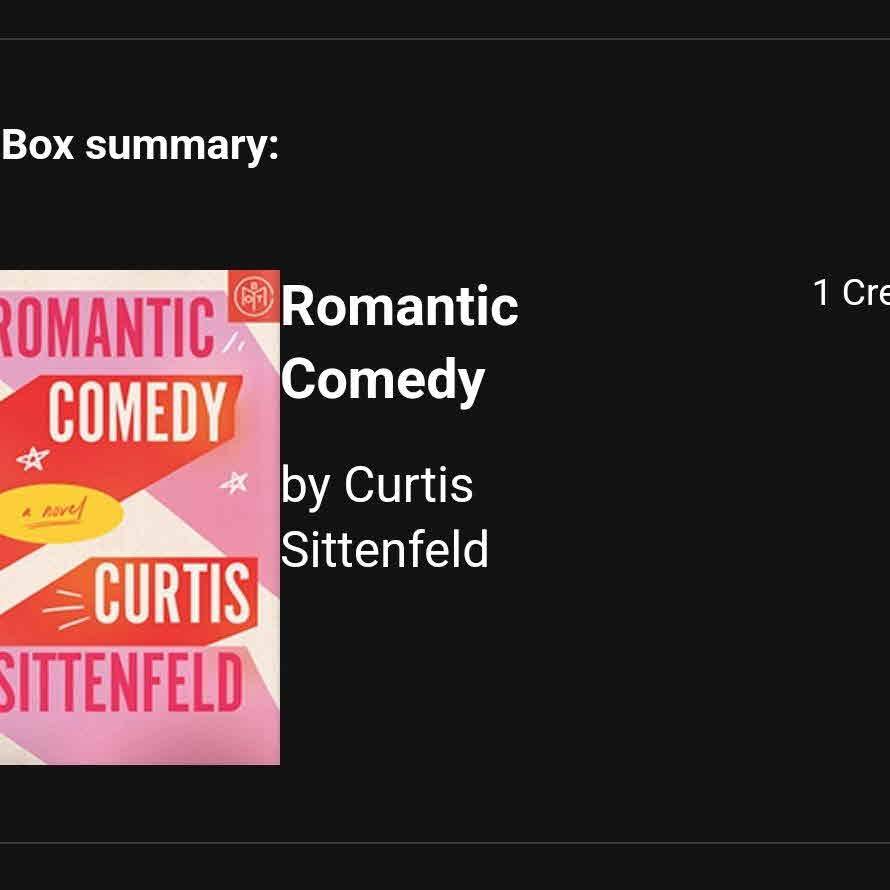
Task: Click the white star at cover's right edge
Action: (235, 484)
